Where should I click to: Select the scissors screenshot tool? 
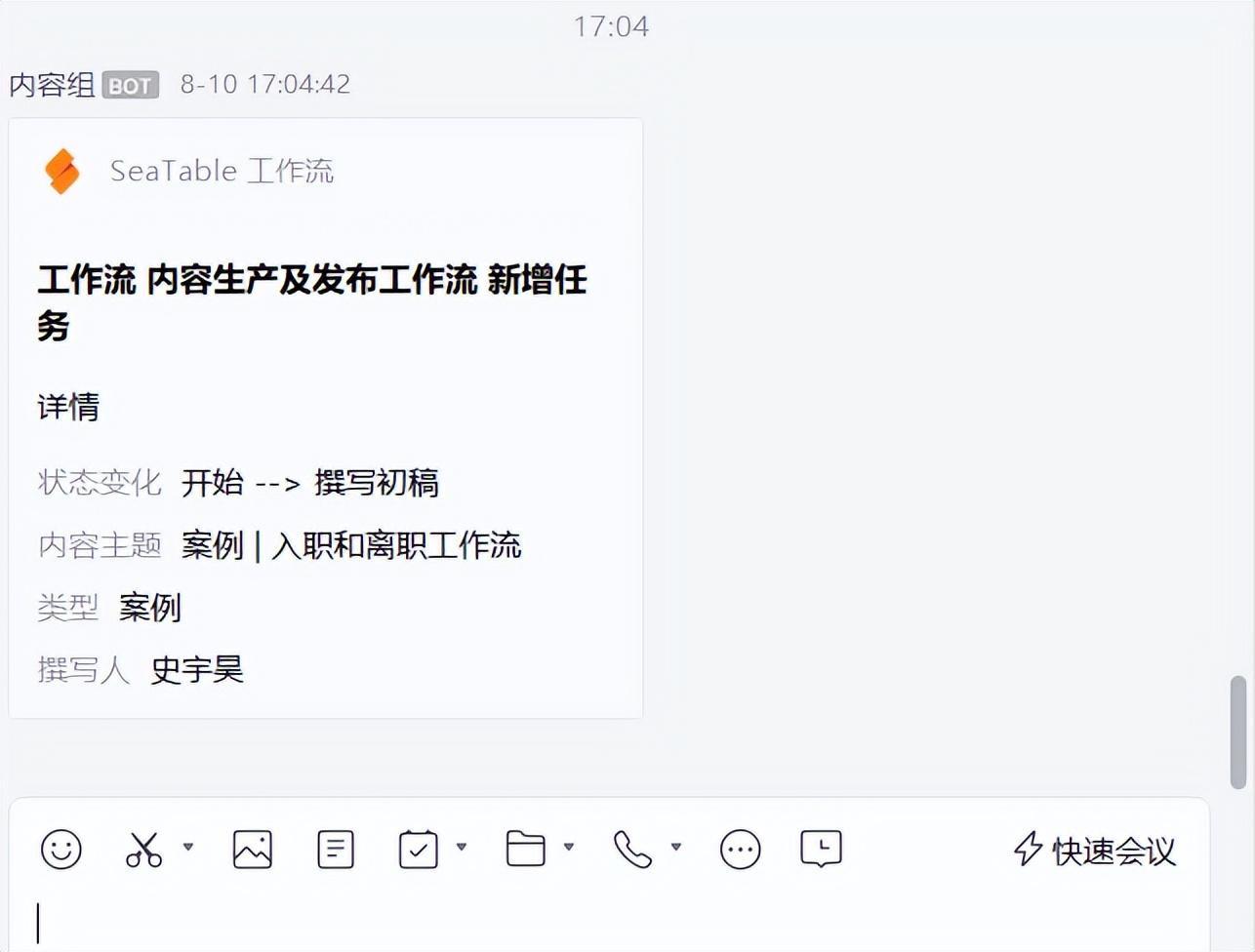(x=143, y=850)
